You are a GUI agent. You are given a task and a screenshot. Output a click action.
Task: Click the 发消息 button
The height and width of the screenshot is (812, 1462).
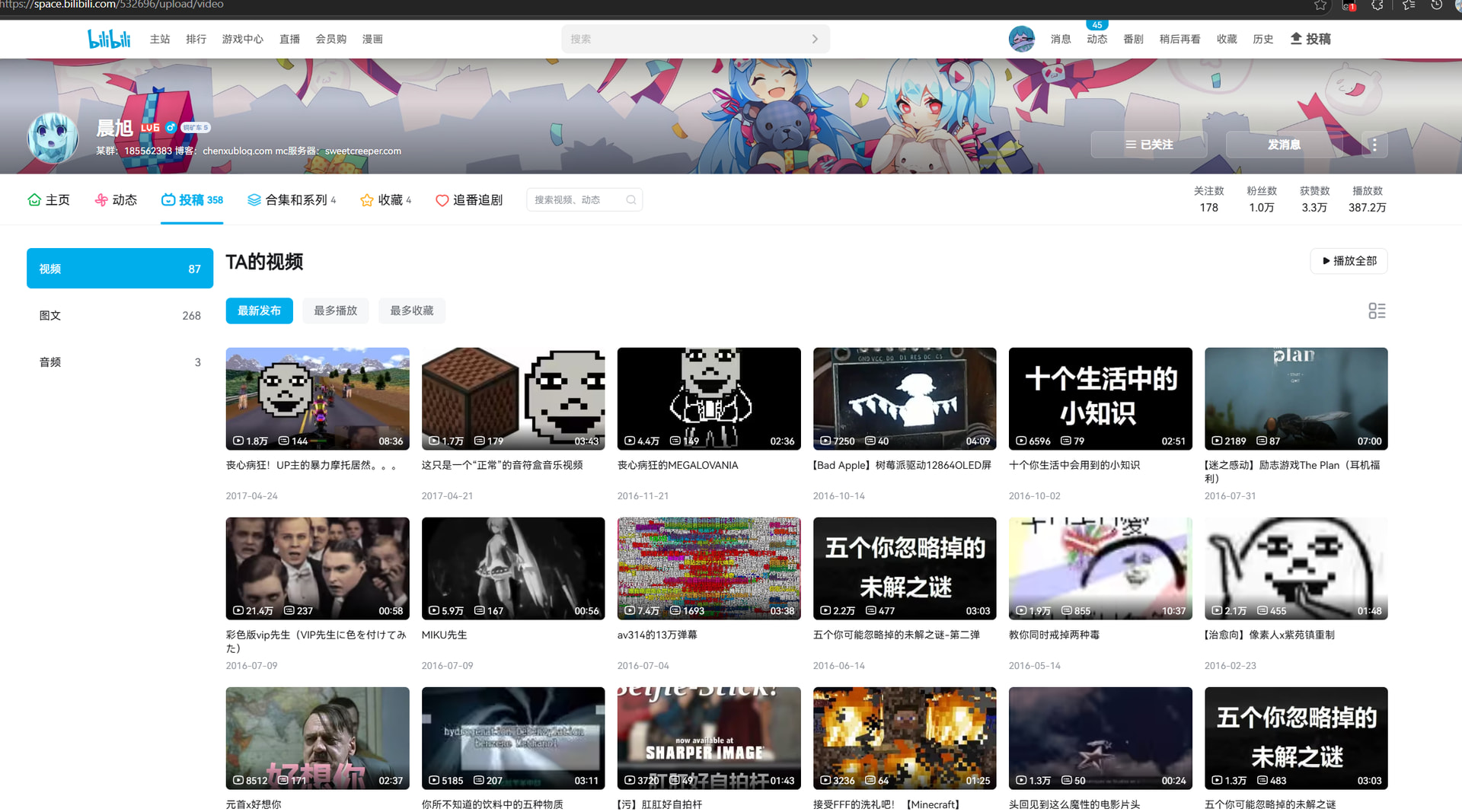[1284, 145]
